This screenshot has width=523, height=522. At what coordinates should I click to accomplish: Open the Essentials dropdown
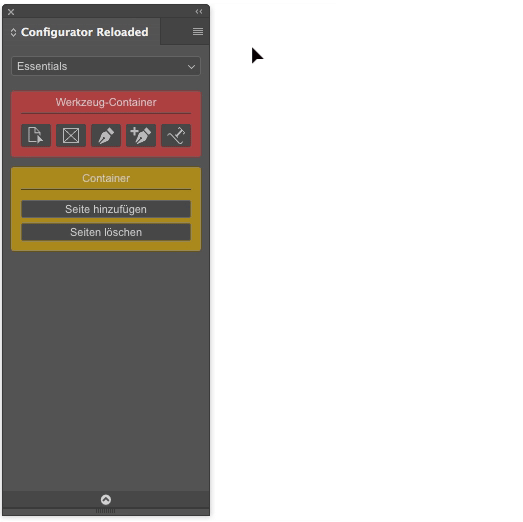[106, 66]
